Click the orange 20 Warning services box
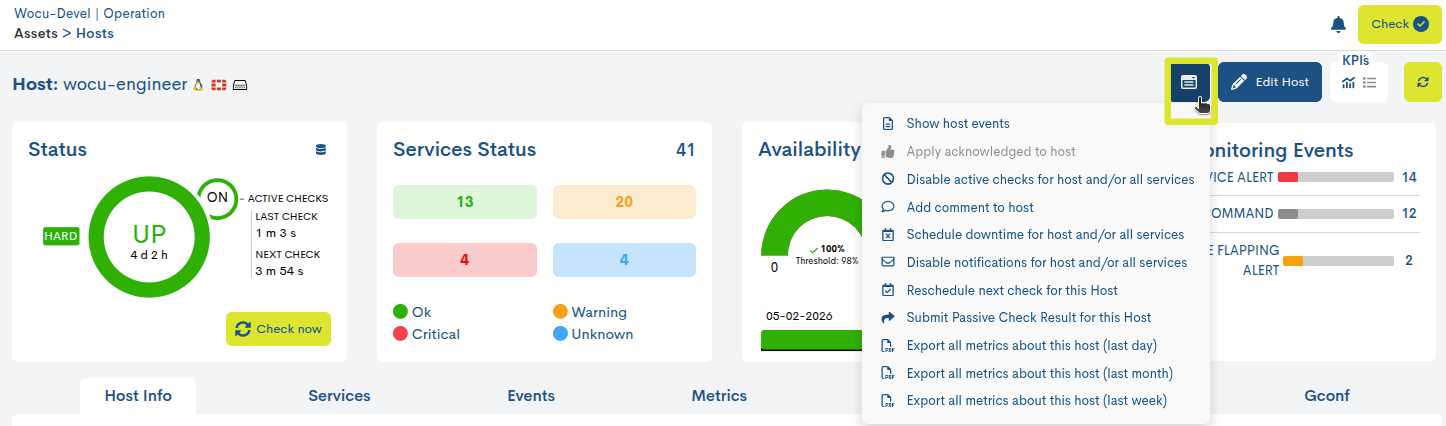The image size is (1446, 426). (624, 202)
